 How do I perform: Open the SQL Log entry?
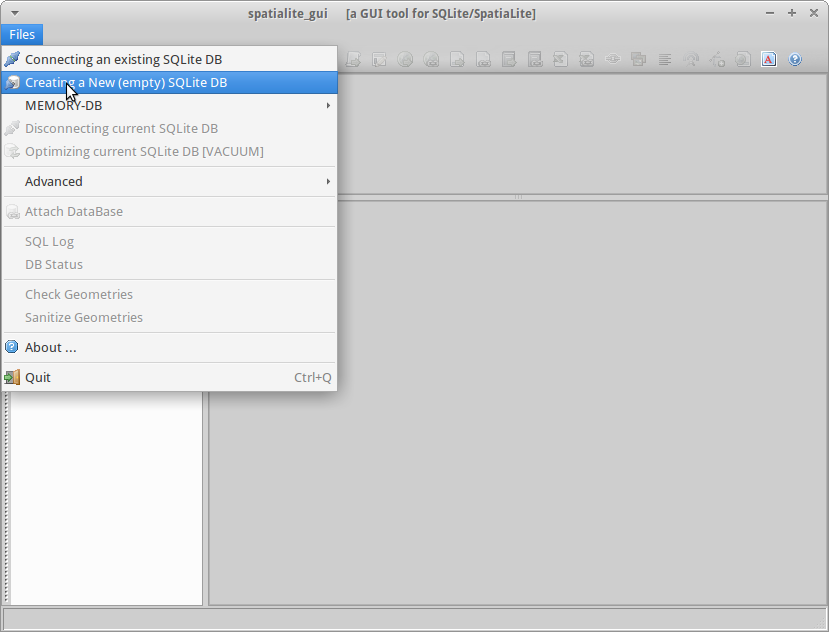[169, 242]
